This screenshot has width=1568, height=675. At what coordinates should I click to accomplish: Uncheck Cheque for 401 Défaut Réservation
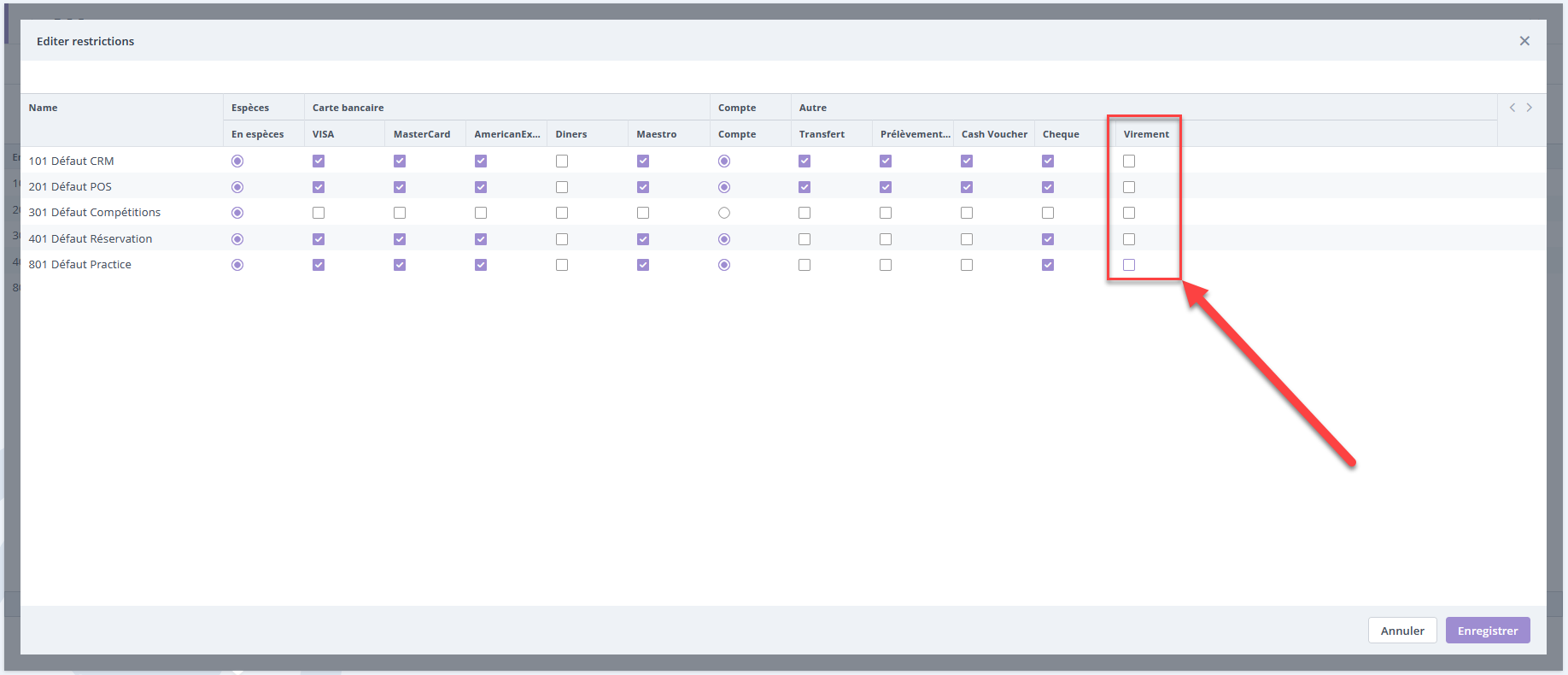[x=1048, y=239]
